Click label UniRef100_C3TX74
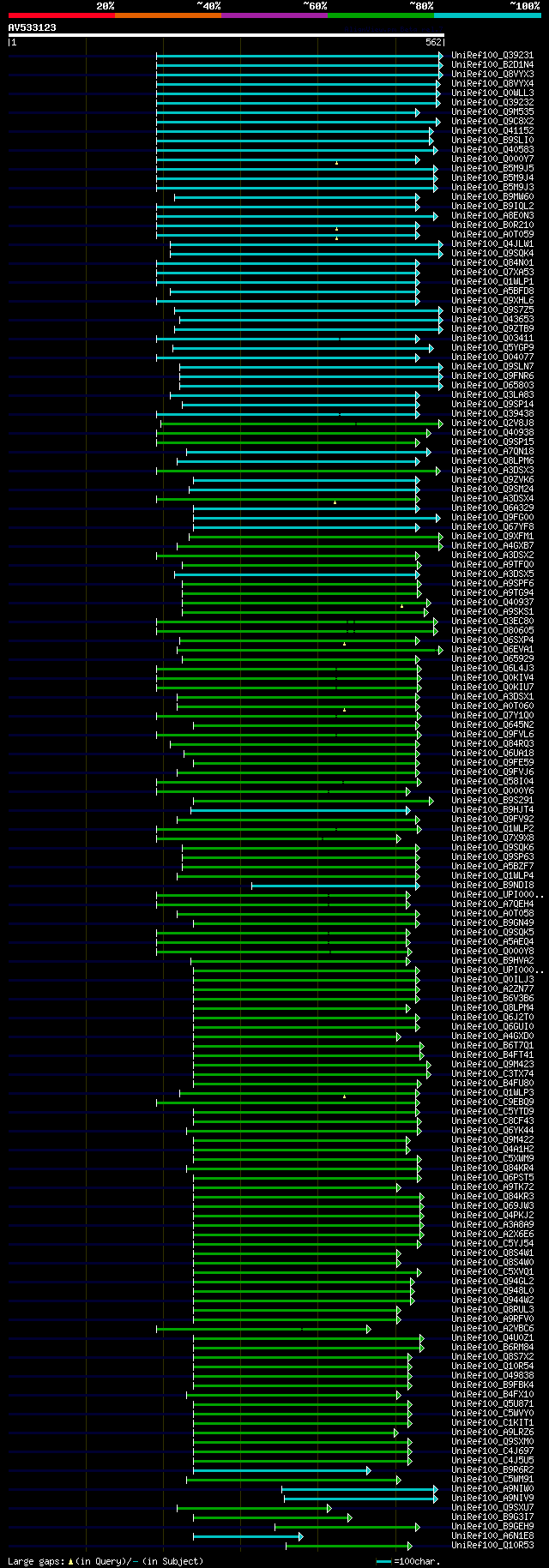This screenshot has height=1568, width=549. coord(492,1074)
